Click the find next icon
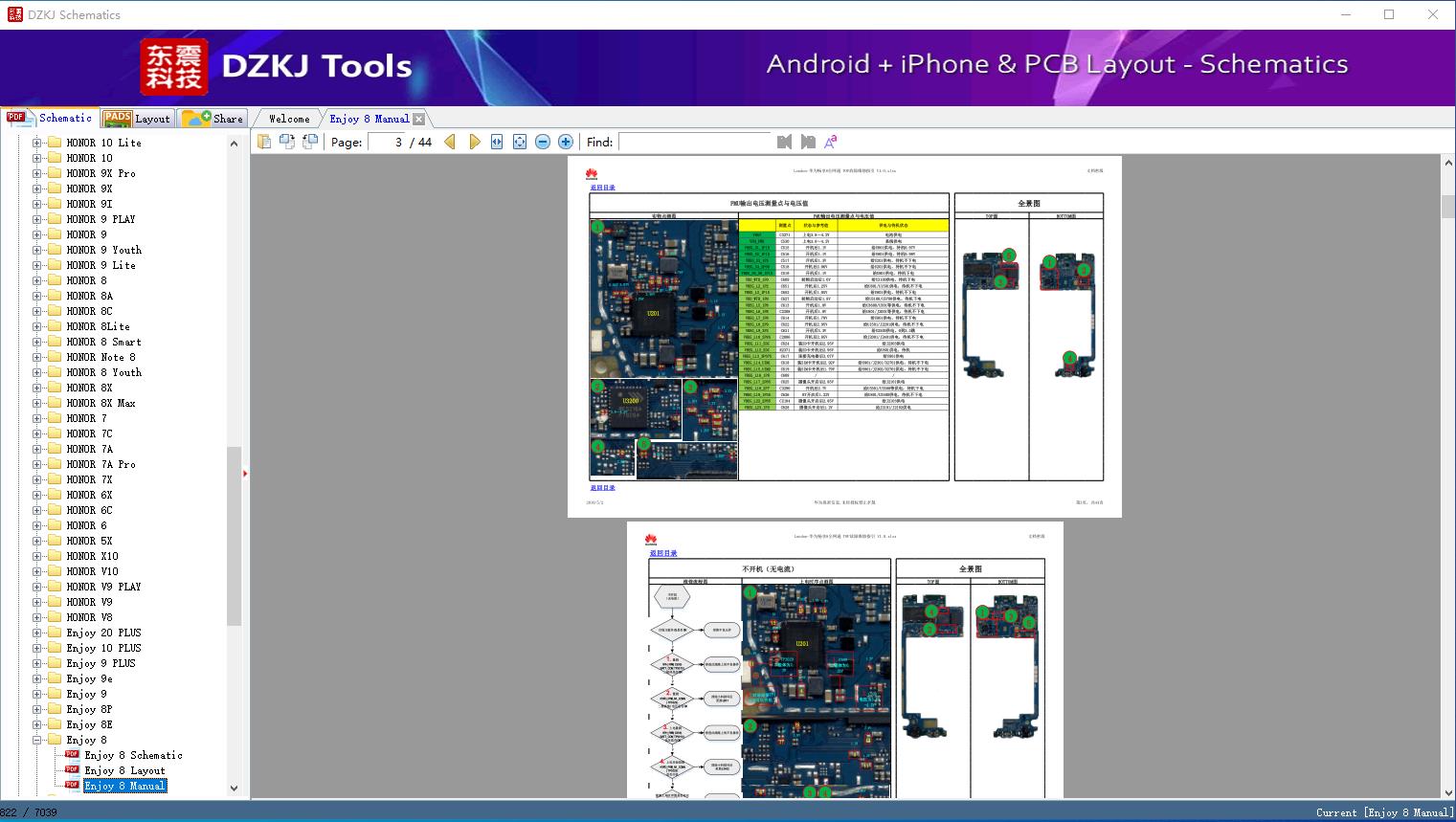1456x822 pixels. pos(808,142)
